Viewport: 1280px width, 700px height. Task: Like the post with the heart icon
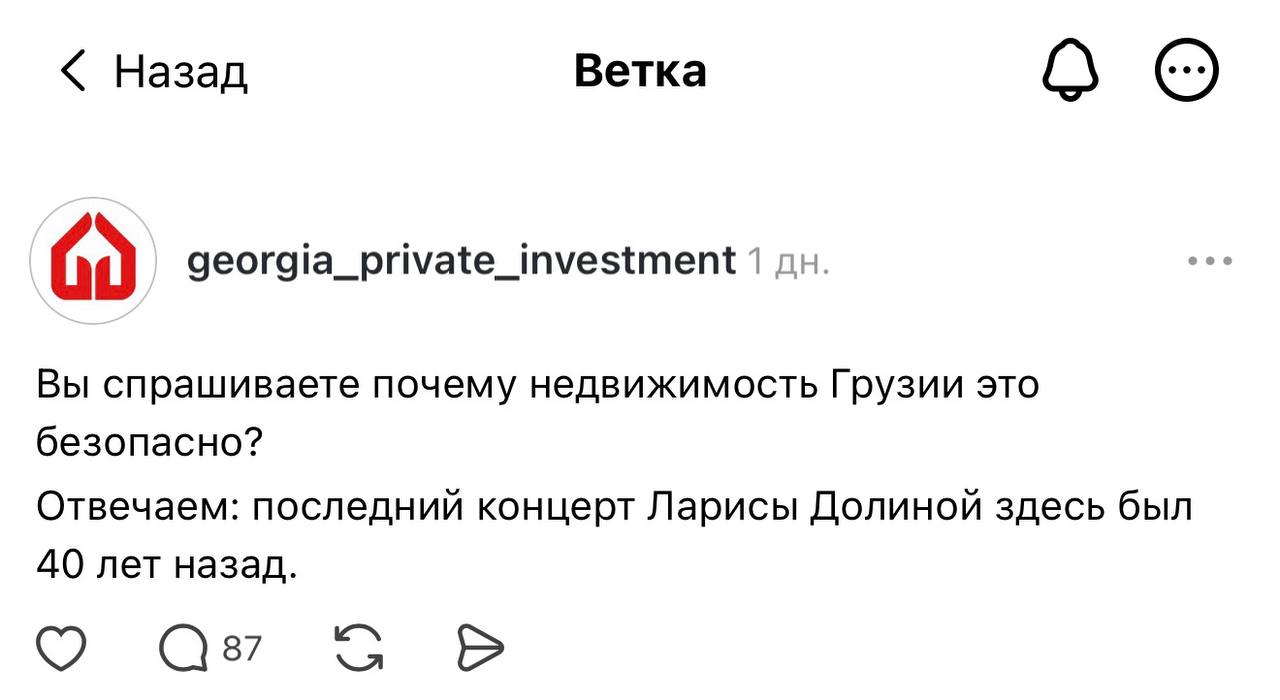[x=61, y=650]
